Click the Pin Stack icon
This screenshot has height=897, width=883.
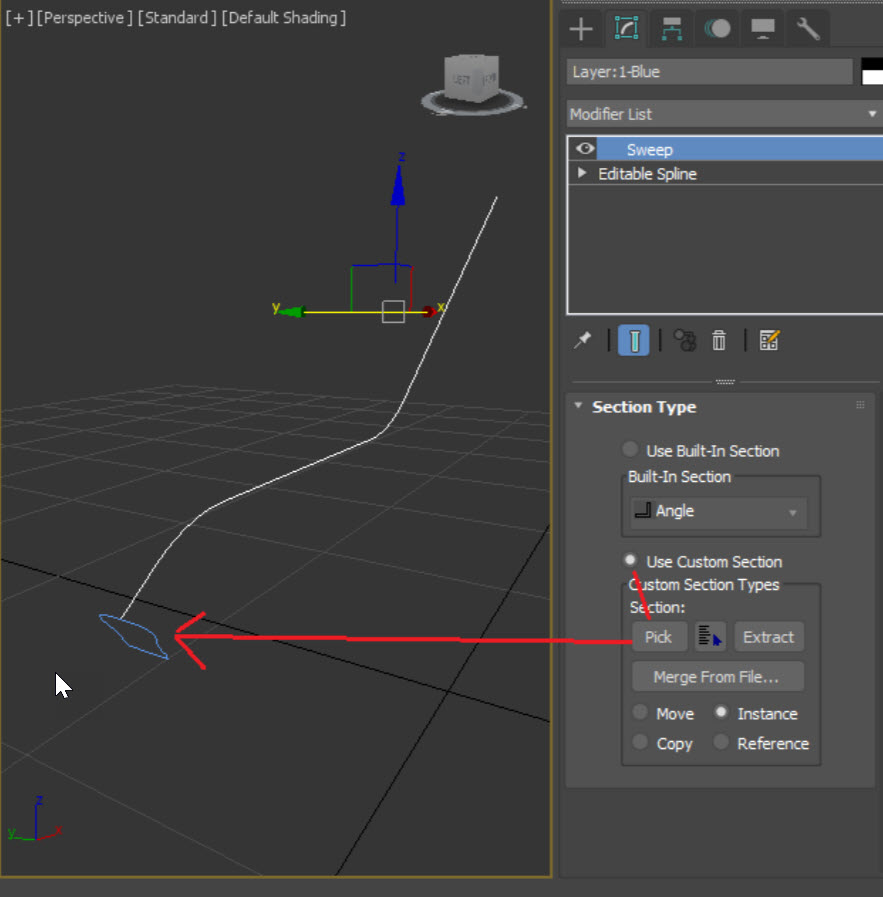coord(583,340)
